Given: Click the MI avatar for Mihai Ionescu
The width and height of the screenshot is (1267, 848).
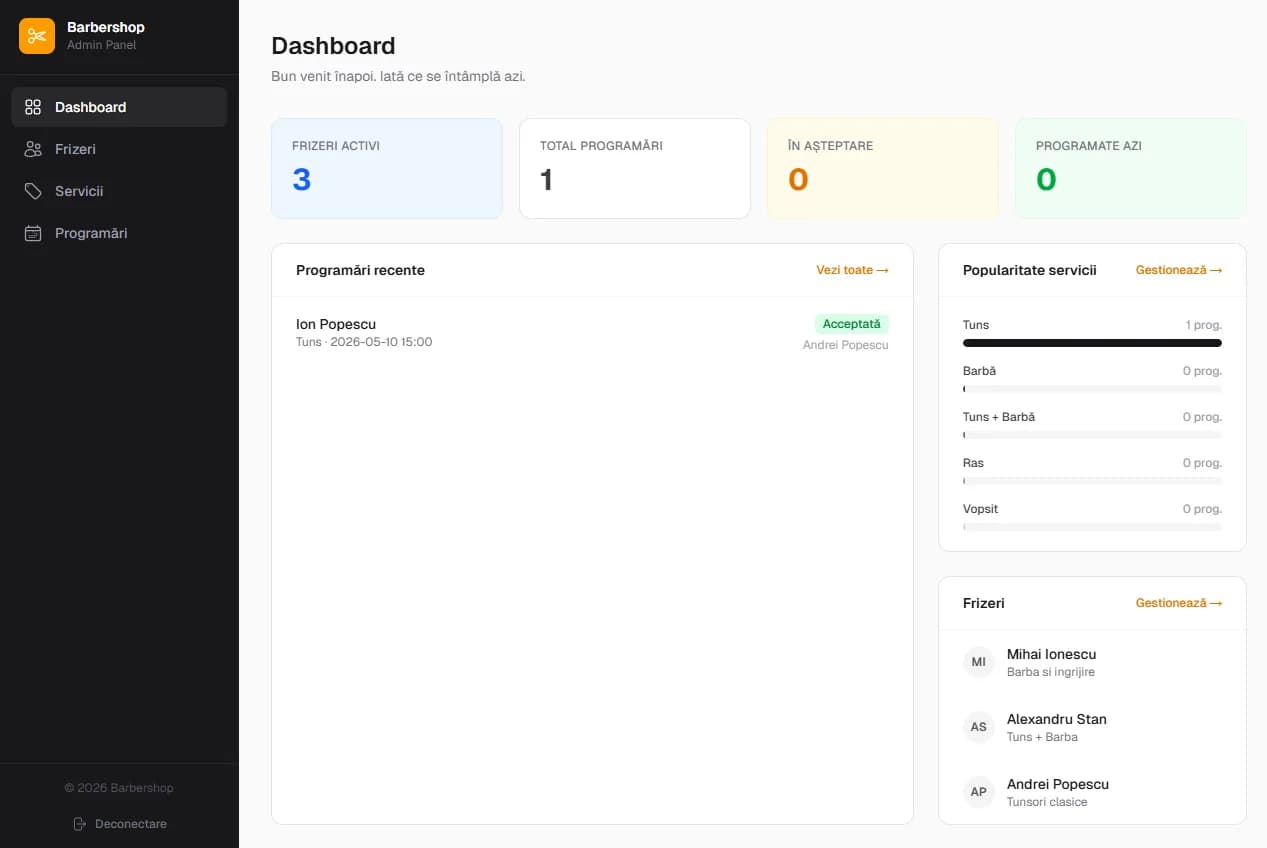Looking at the screenshot, I should (x=979, y=662).
